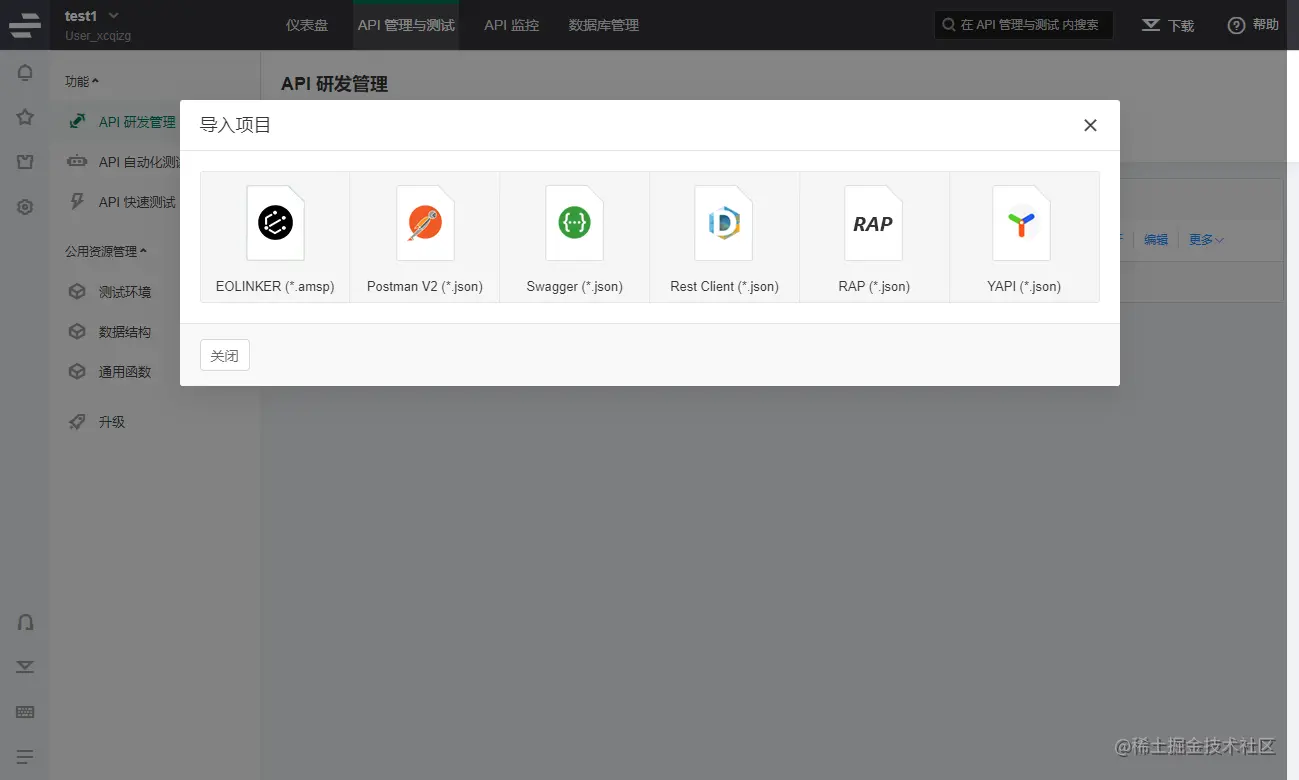Open 数据结构 in the sidebar

(125, 332)
